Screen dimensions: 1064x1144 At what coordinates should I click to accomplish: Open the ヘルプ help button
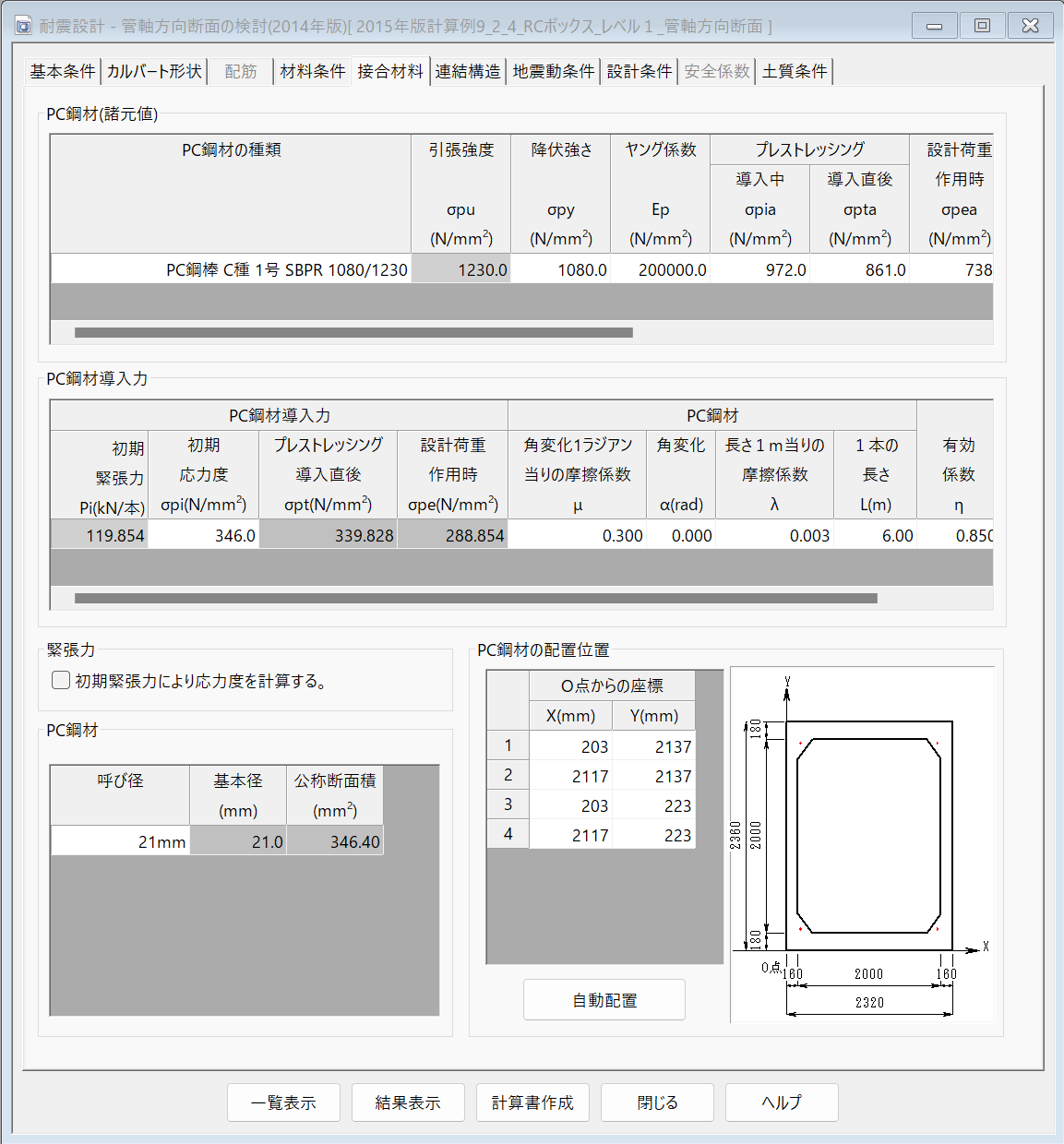[x=782, y=1102]
